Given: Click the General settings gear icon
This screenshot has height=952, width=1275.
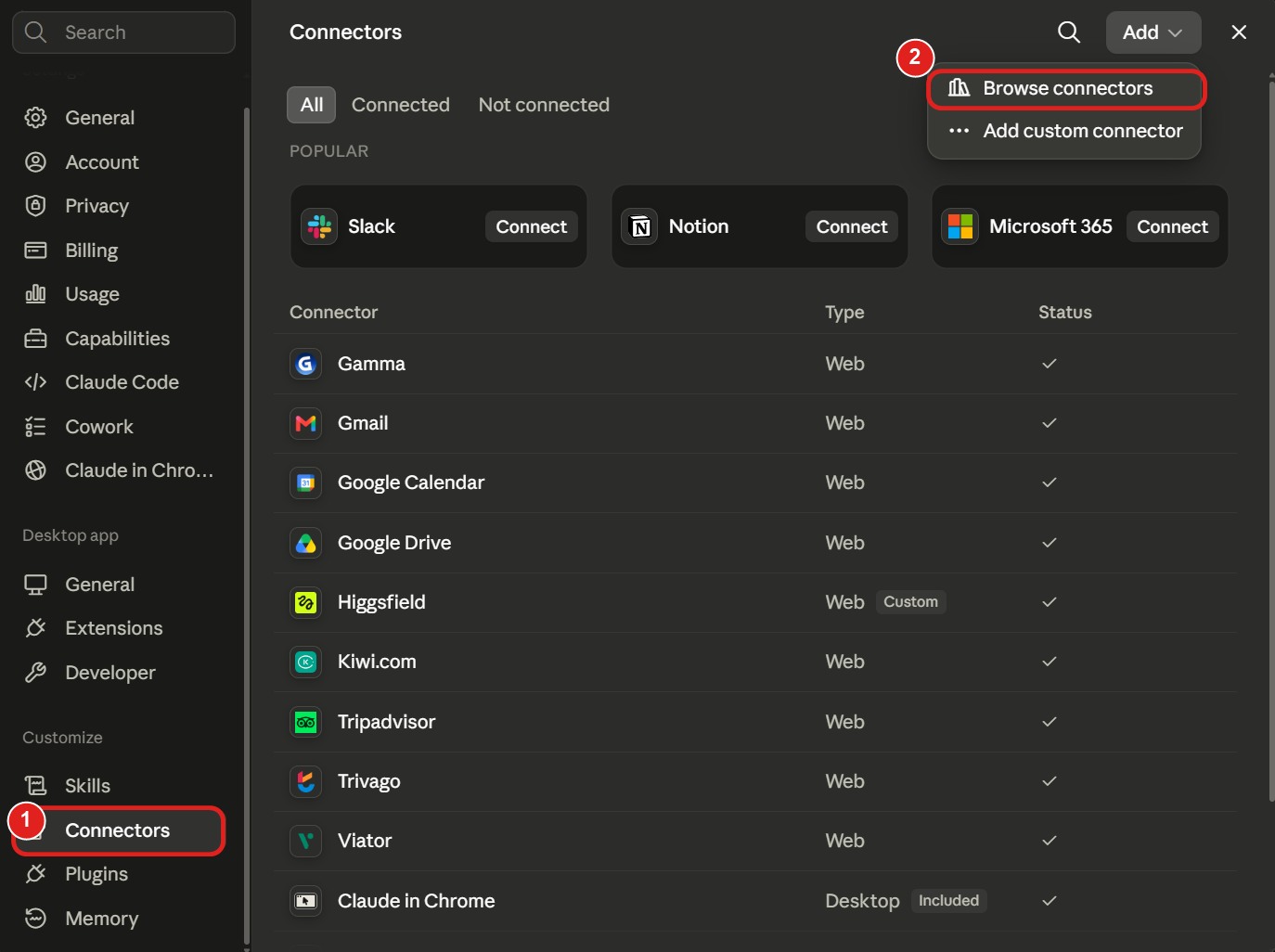Looking at the screenshot, I should [35, 118].
